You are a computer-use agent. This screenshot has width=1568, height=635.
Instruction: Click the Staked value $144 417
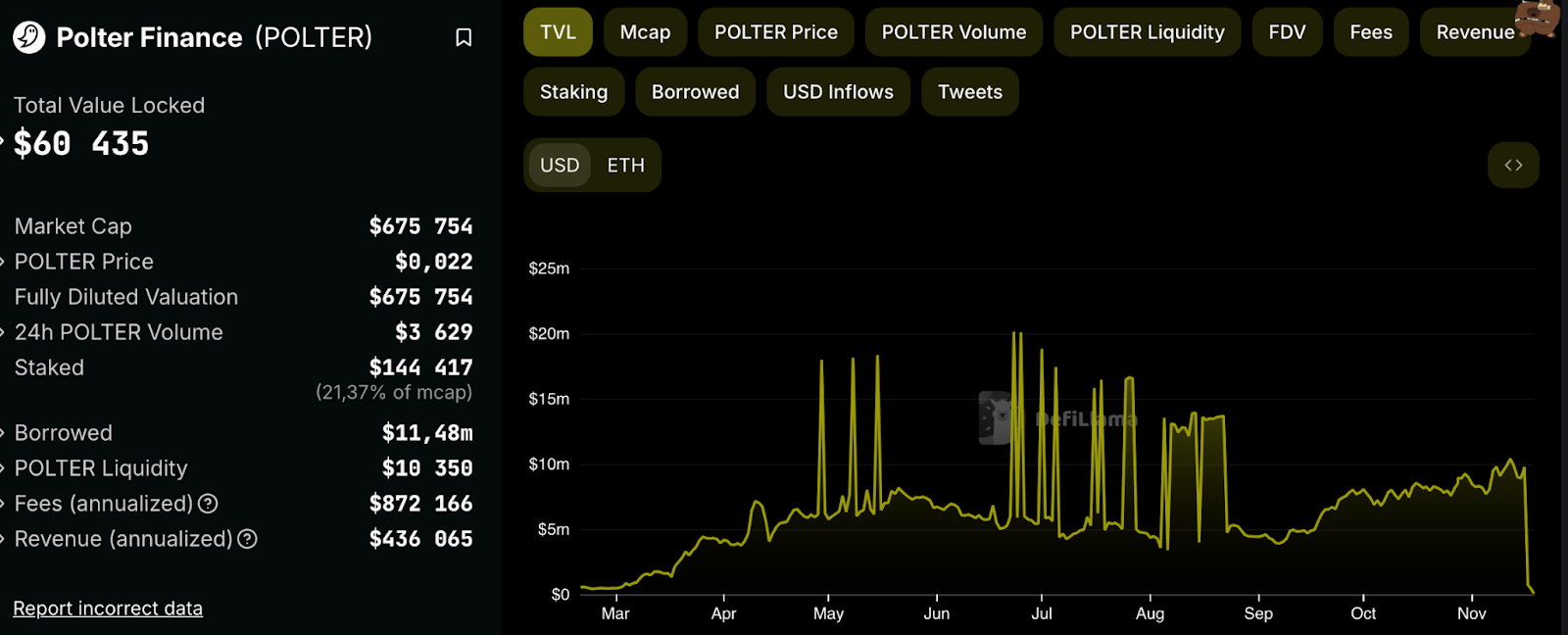click(420, 367)
